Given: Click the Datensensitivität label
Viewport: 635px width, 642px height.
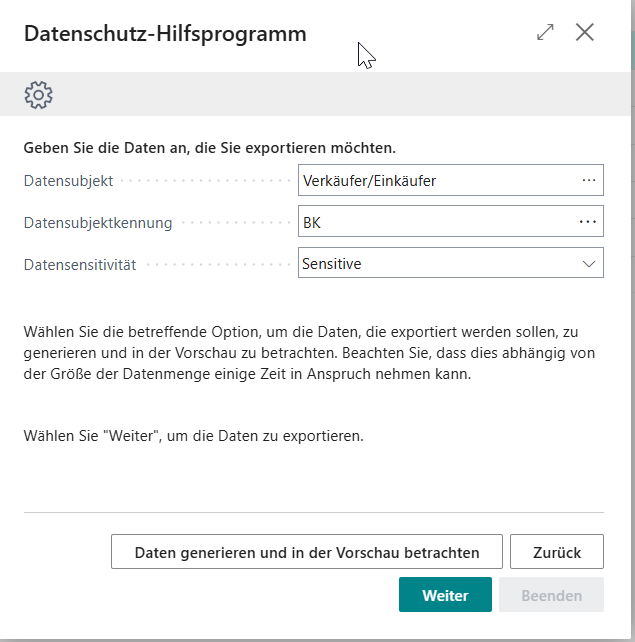Looking at the screenshot, I should 80,264.
